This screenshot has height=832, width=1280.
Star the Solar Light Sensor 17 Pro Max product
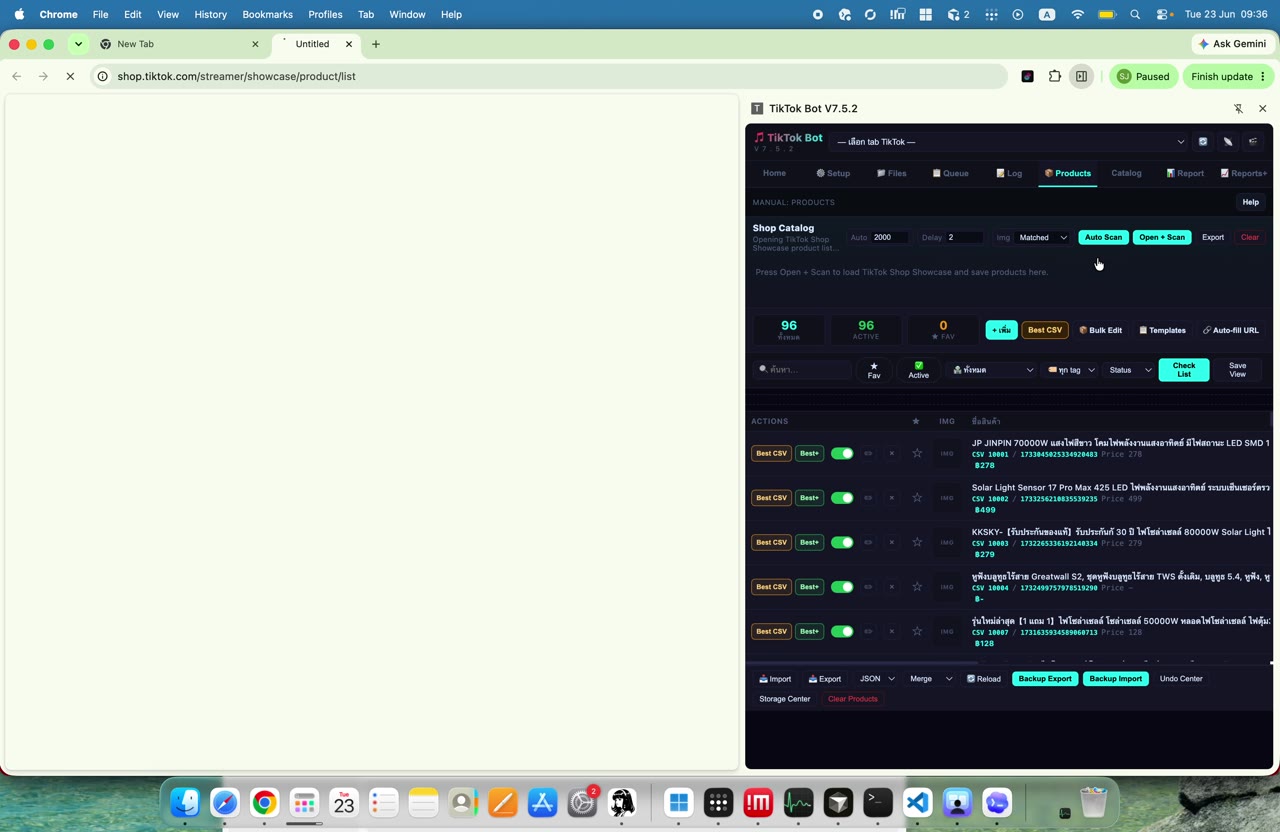pos(917,498)
